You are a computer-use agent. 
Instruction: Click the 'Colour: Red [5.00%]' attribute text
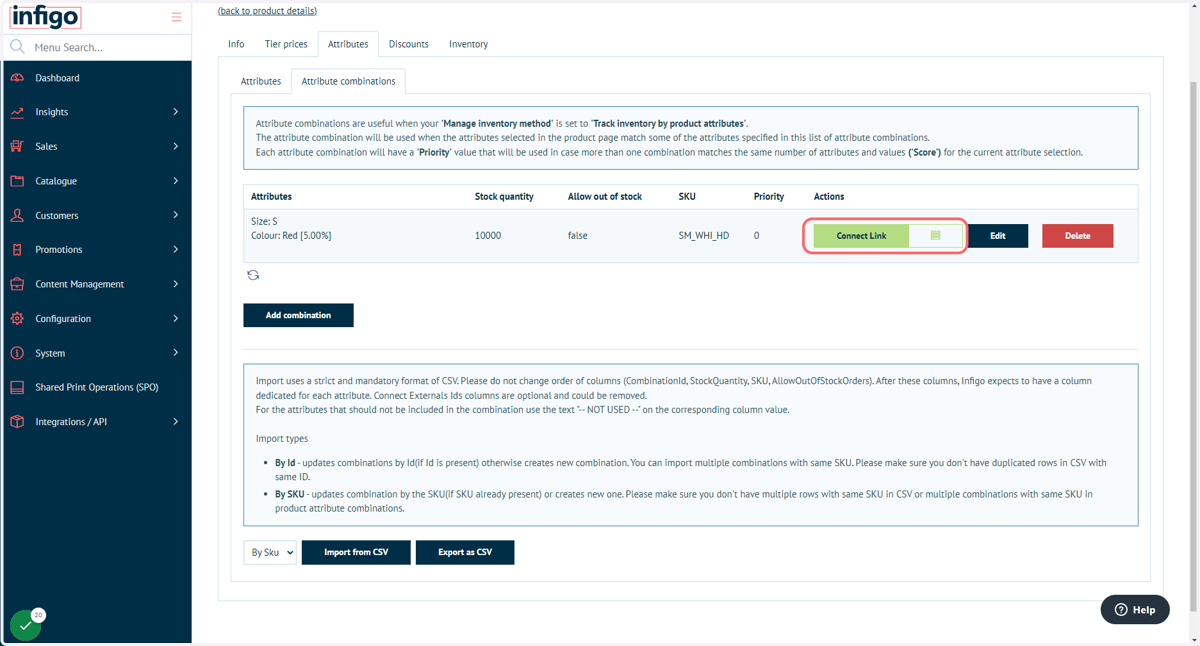tap(291, 235)
